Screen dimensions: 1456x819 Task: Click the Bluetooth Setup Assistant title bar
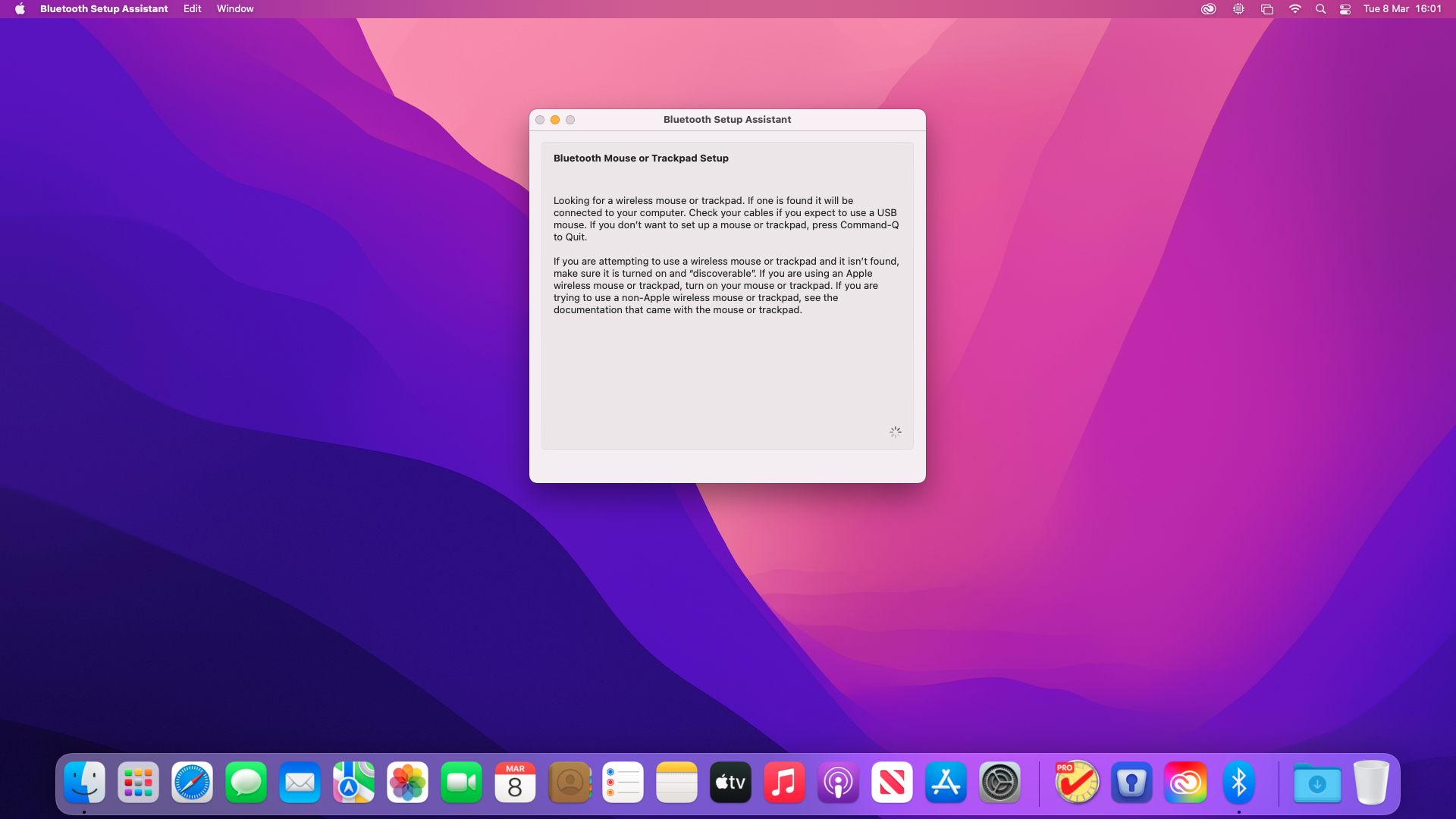[x=726, y=120]
